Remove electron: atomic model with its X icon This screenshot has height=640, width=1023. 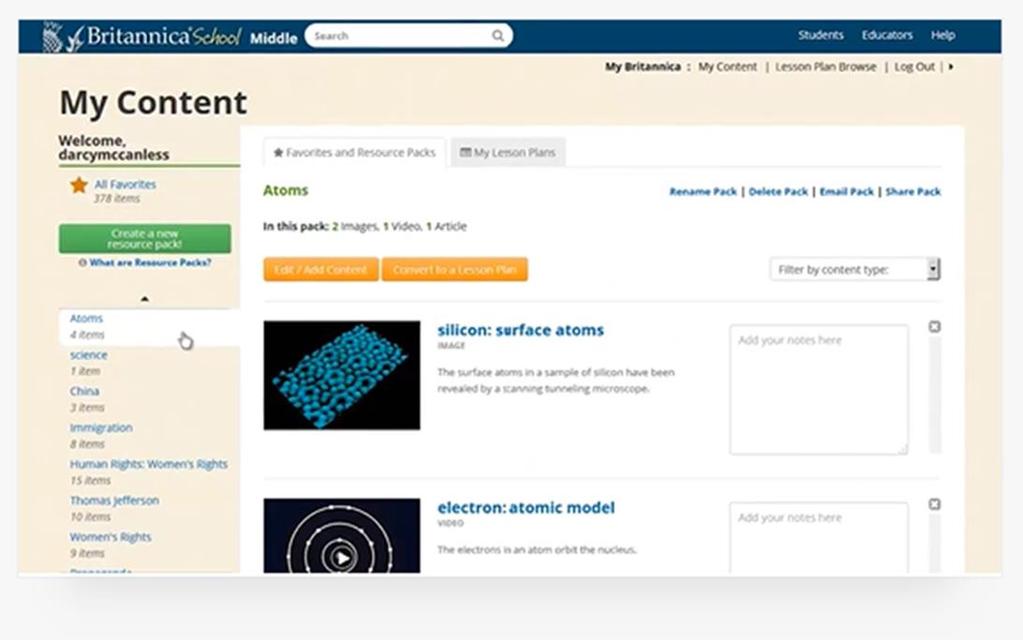point(934,504)
